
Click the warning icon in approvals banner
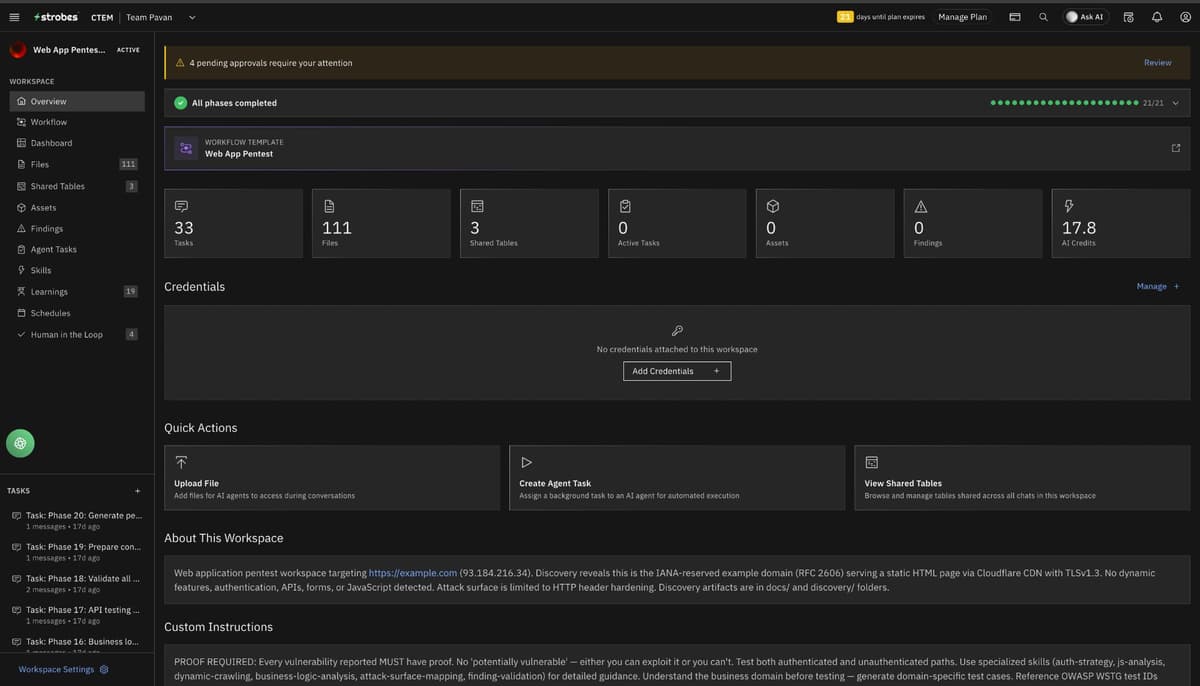180,63
